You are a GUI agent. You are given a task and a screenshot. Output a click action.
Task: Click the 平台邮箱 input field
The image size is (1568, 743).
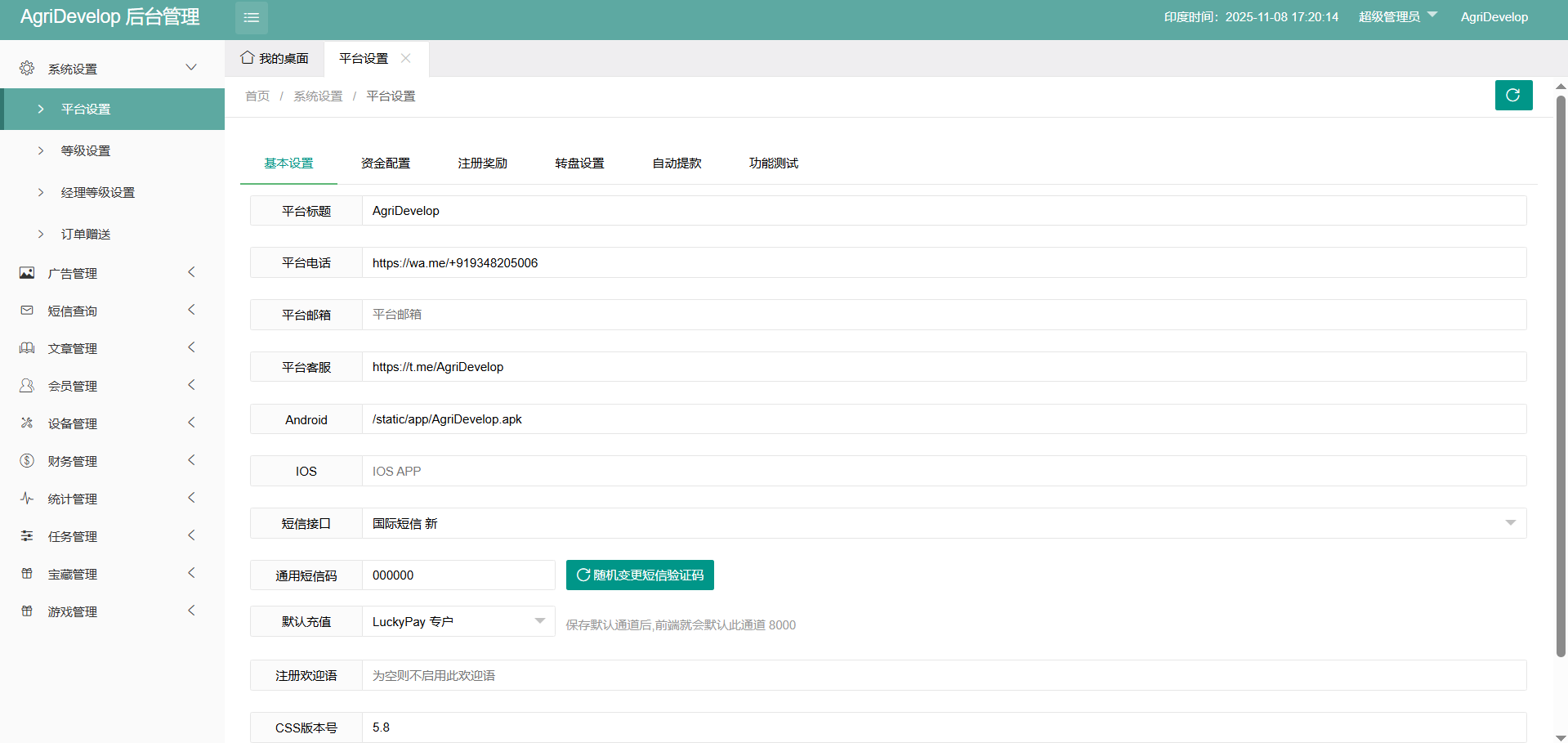coord(943,315)
